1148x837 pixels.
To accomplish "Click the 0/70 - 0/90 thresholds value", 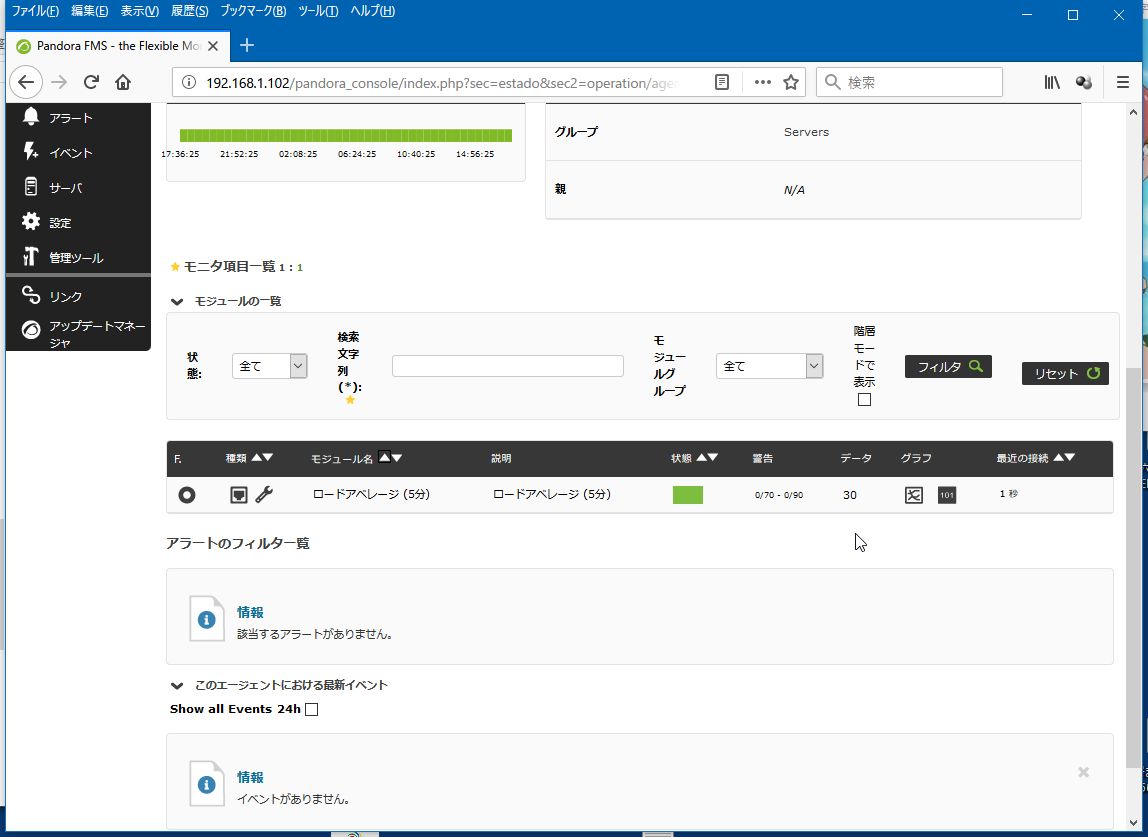I will click(x=779, y=495).
